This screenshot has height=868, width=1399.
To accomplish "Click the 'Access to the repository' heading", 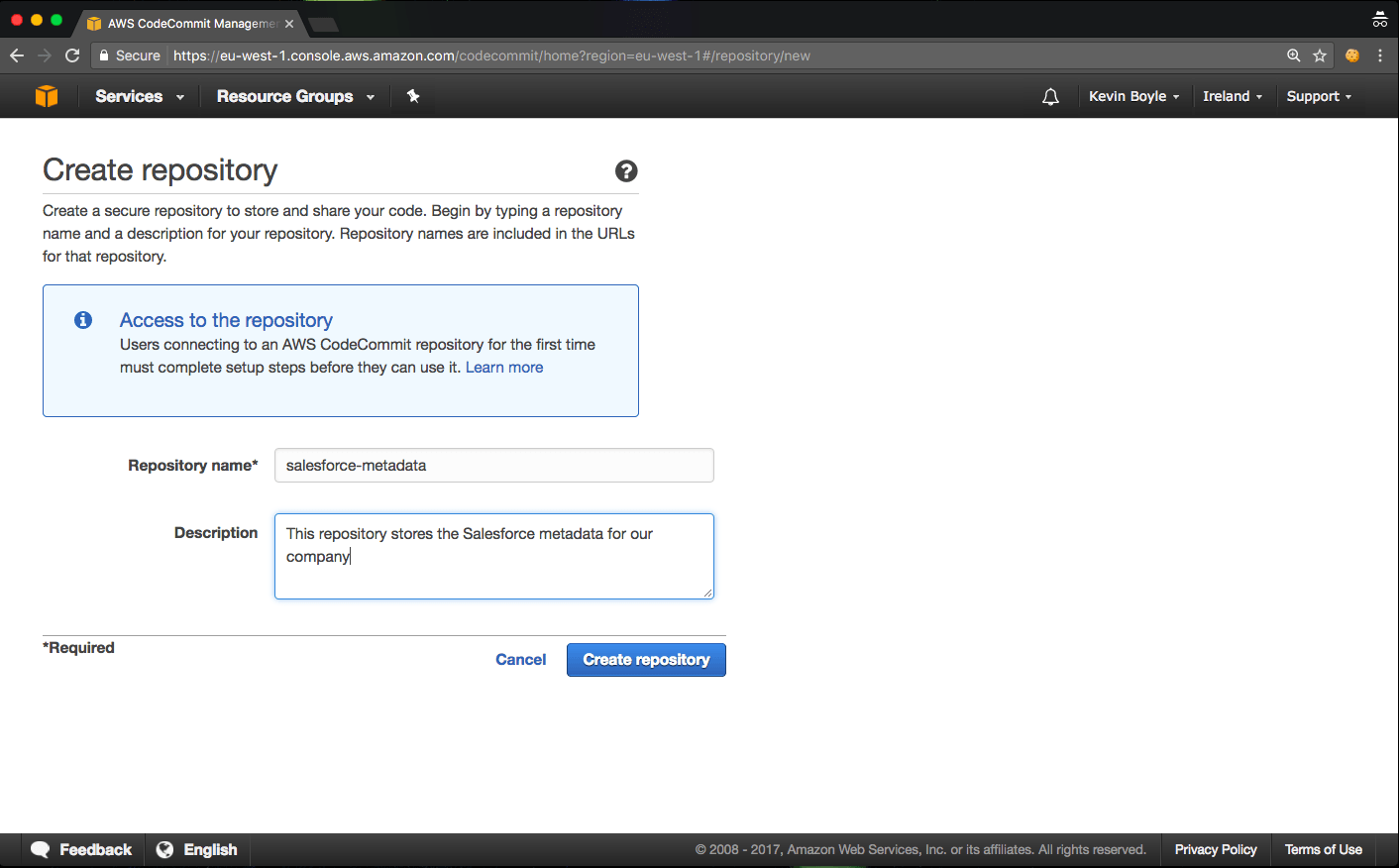I will [226, 320].
